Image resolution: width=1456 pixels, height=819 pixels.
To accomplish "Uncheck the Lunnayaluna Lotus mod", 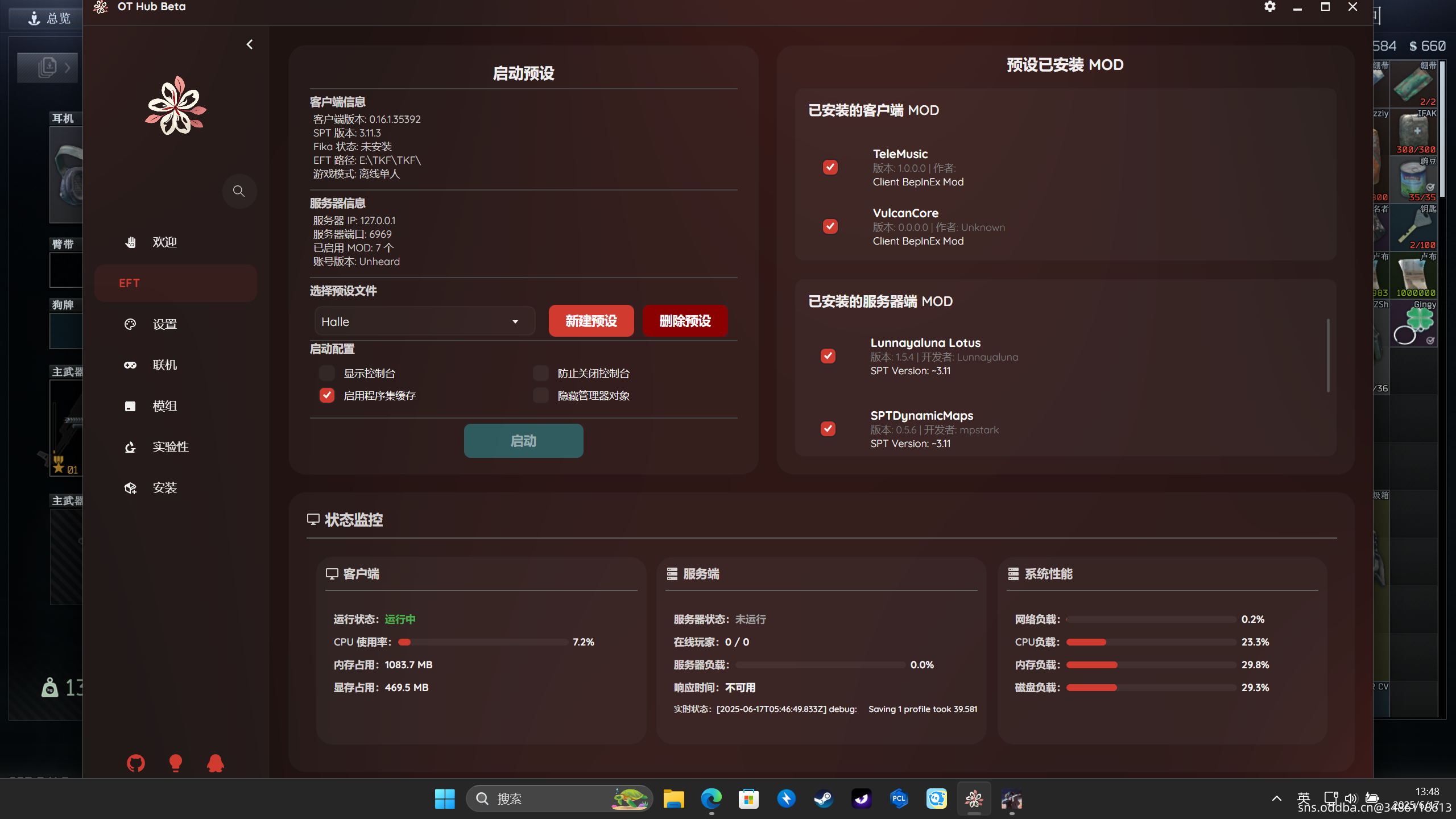I will coord(828,356).
